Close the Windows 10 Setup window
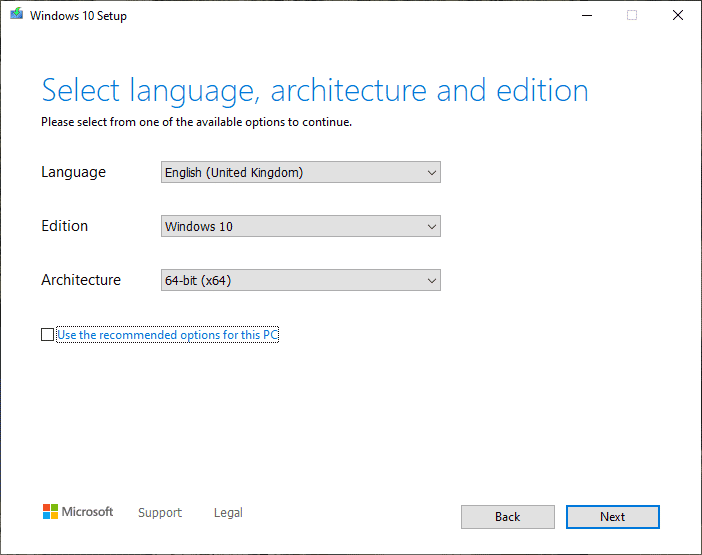This screenshot has width=702, height=555. click(x=678, y=15)
